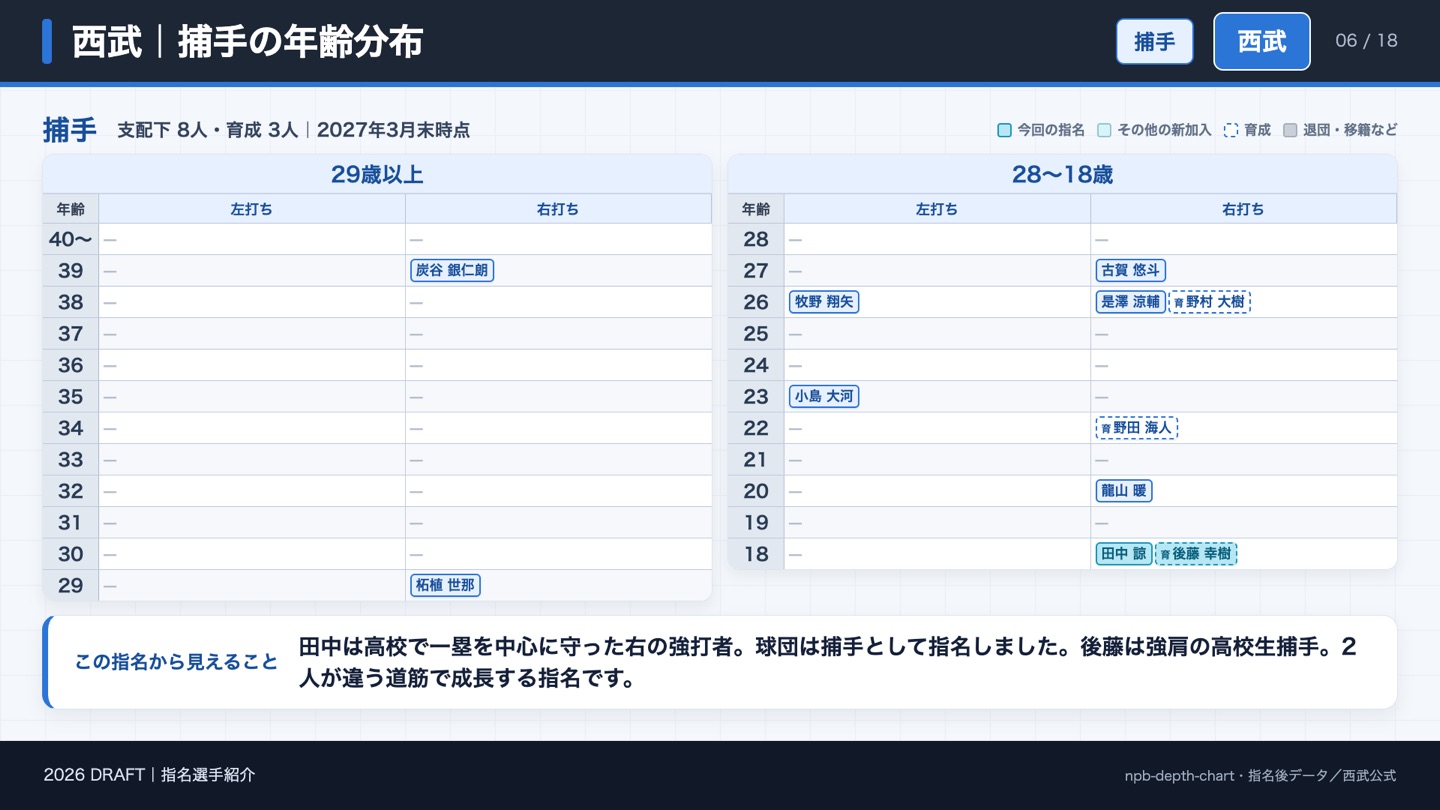This screenshot has height=810, width=1440.
Task: Click the age 18 row label
Action: [756, 554]
